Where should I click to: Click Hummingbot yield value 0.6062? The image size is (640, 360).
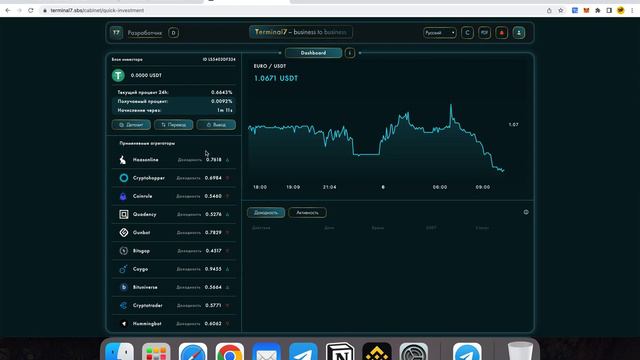[213, 324]
